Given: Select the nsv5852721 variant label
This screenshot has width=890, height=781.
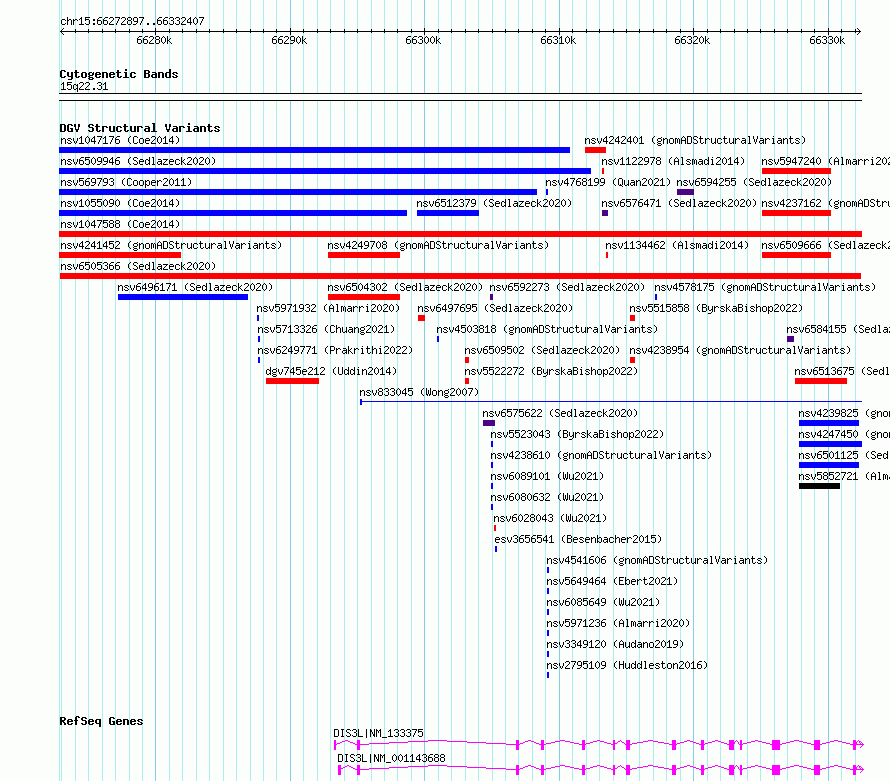Looking at the screenshot, I should 844,476.
